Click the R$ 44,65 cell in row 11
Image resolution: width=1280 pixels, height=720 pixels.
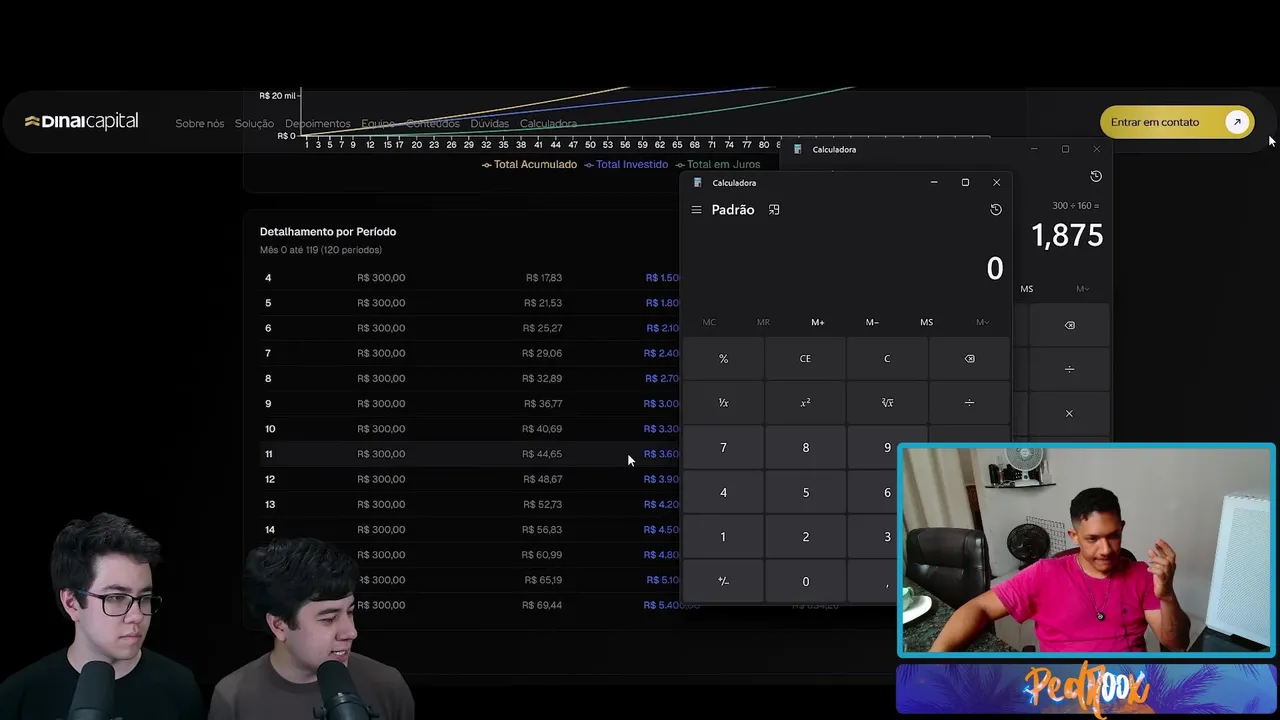coord(542,454)
